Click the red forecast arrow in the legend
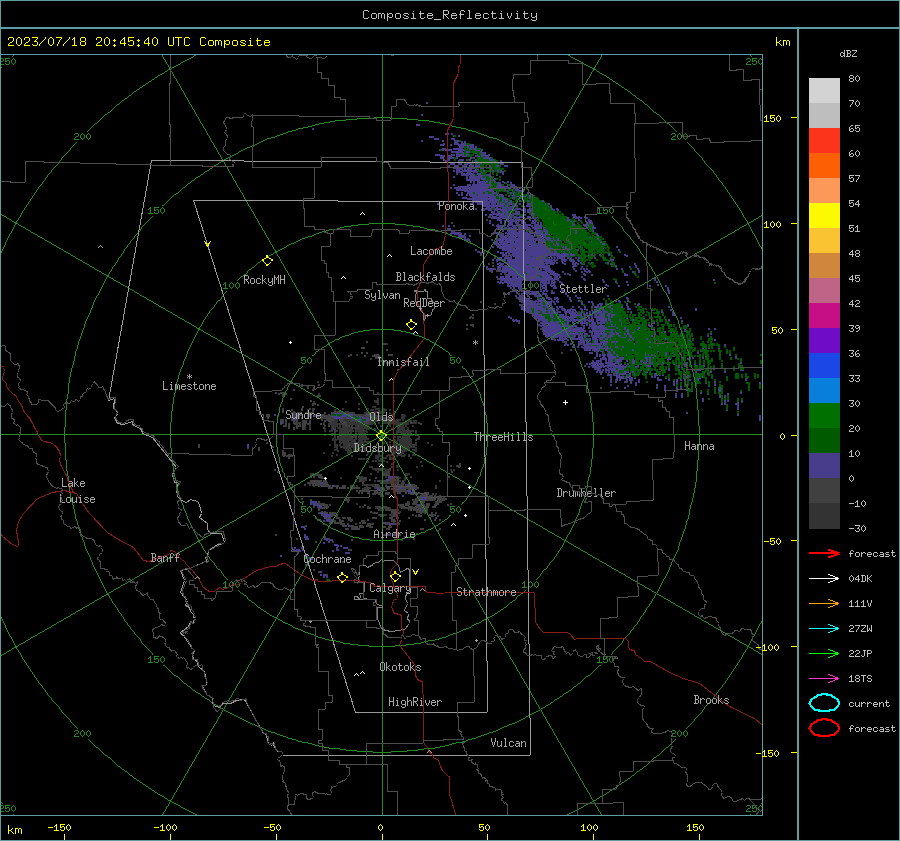Screen dimensions: 900x841 (824, 553)
